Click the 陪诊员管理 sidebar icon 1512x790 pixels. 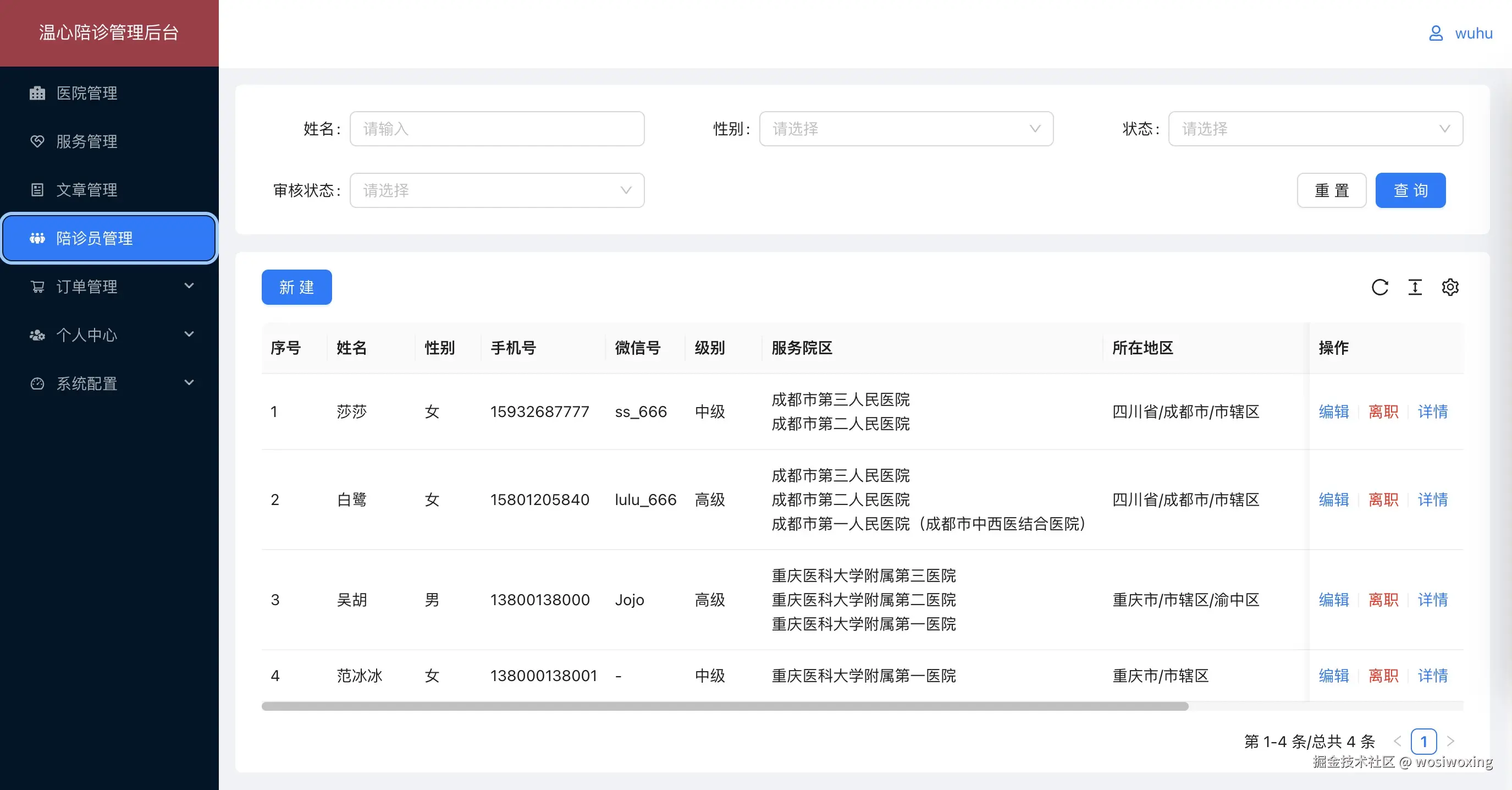point(37,238)
